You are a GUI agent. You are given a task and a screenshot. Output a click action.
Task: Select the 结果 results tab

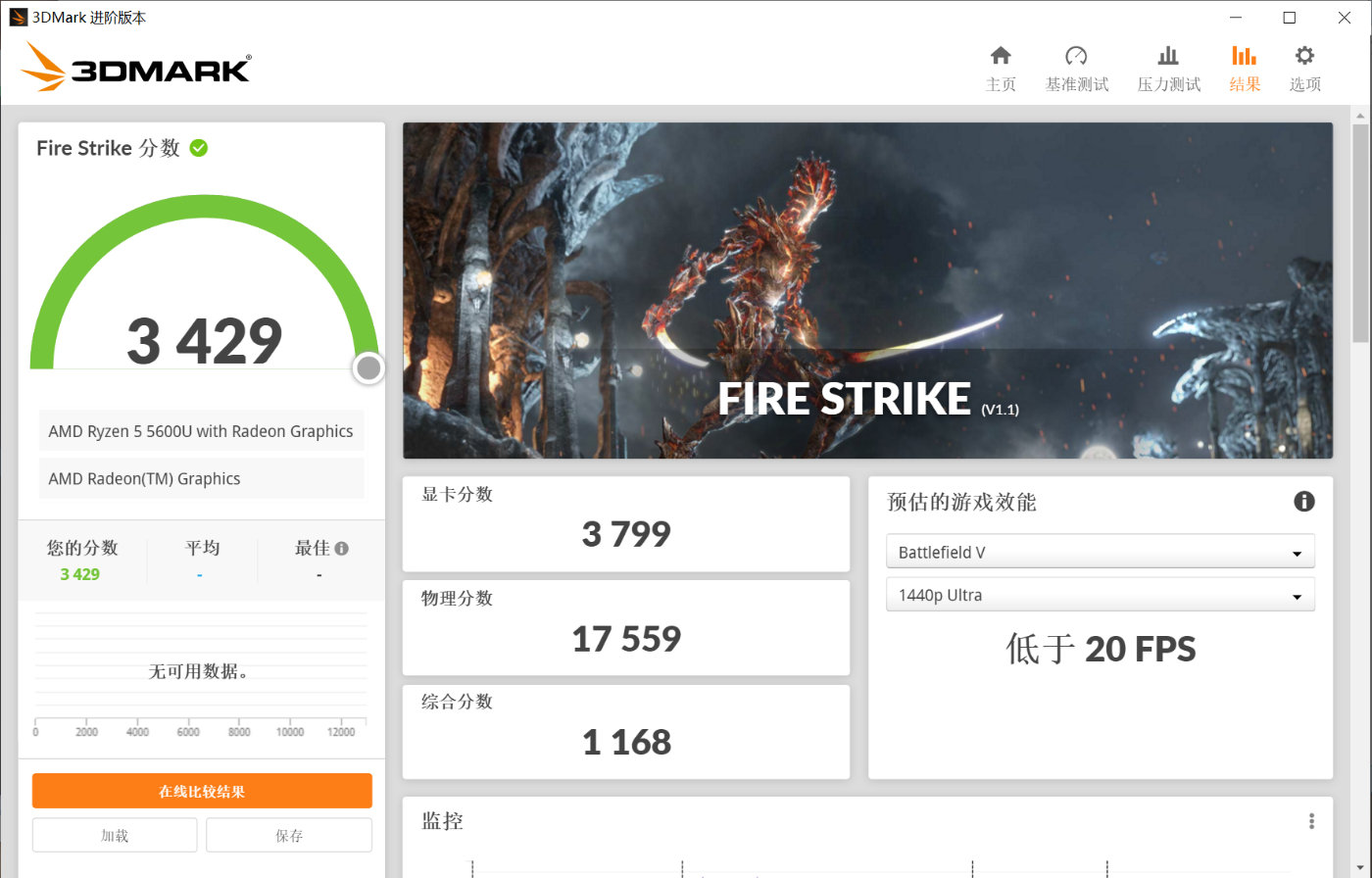click(1245, 69)
